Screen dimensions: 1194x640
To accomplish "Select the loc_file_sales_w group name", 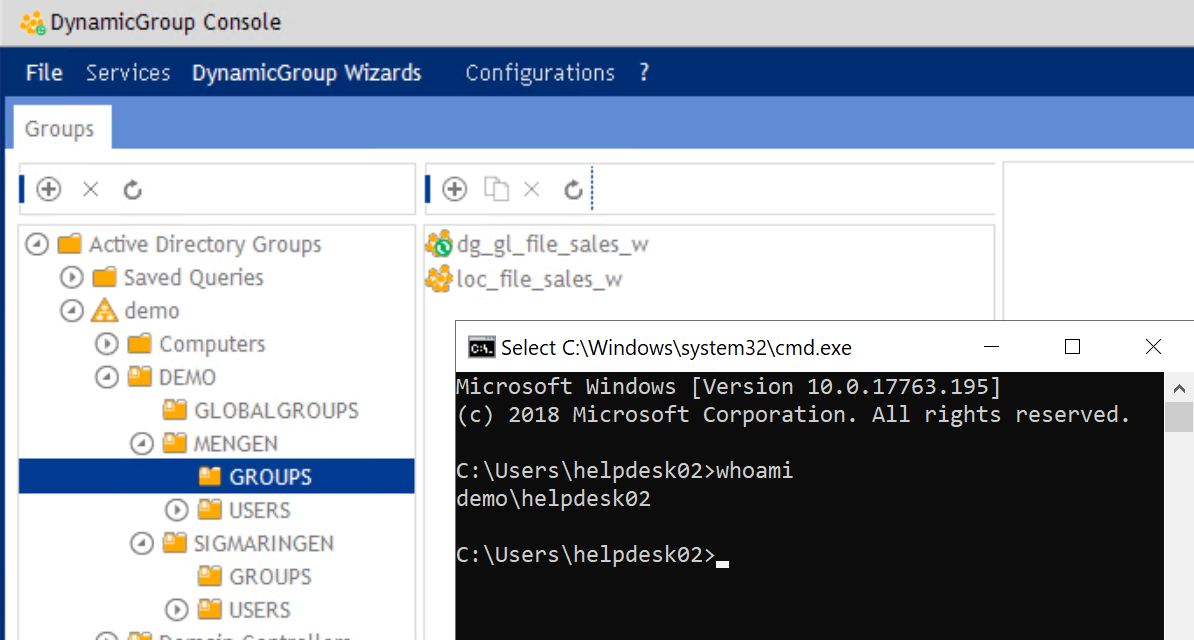I will coord(539,280).
